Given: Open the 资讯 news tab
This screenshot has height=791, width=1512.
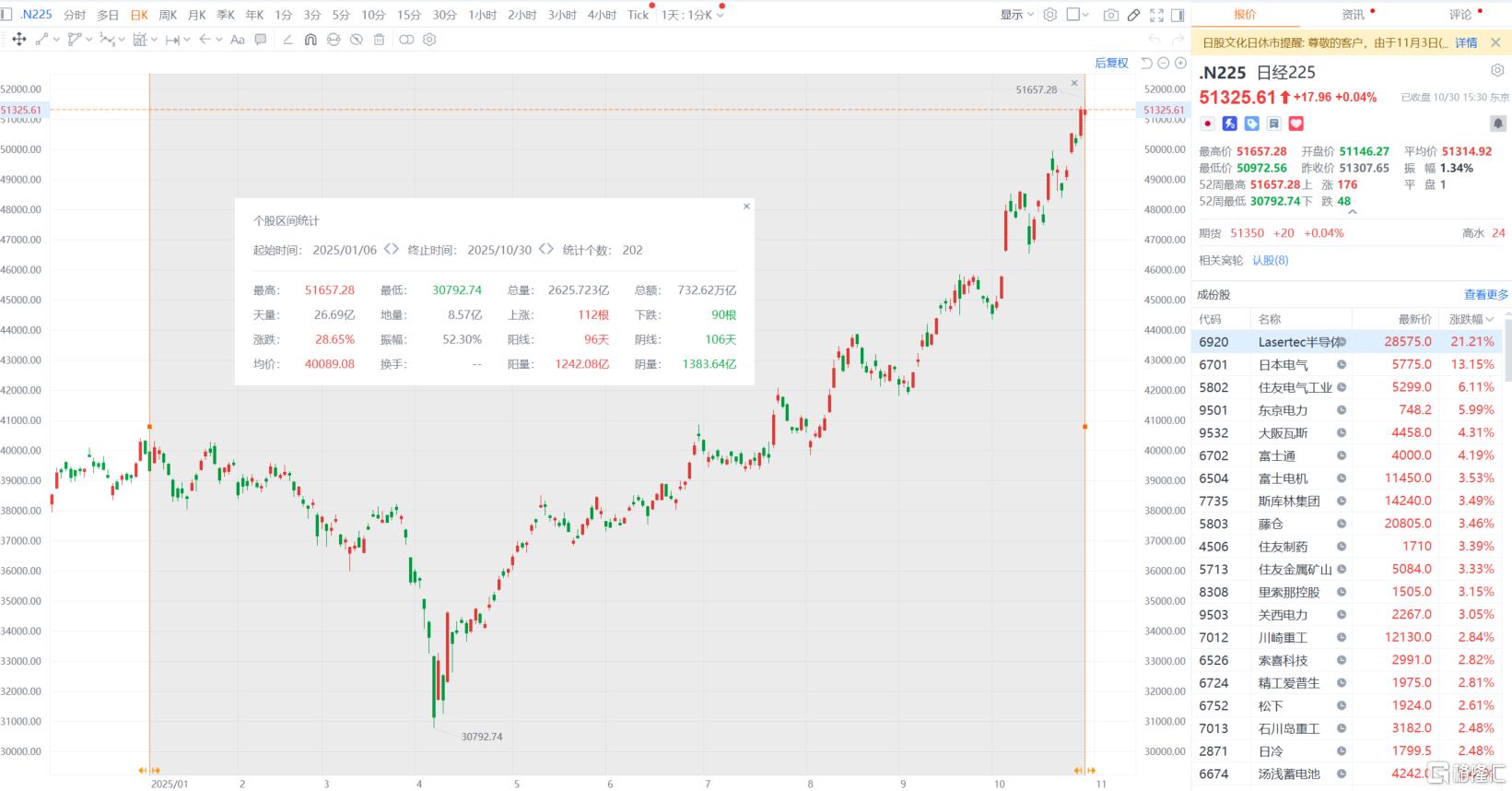Looking at the screenshot, I should (x=1353, y=15).
